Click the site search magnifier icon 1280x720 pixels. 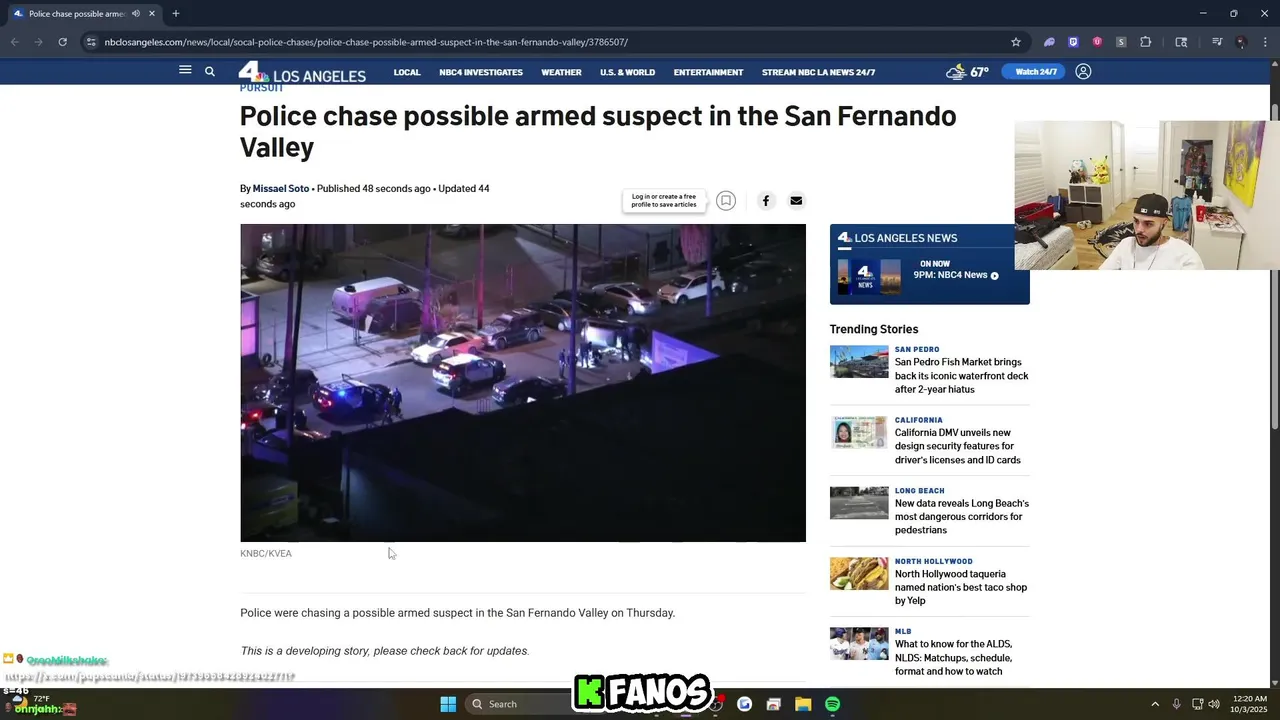tap(210, 71)
